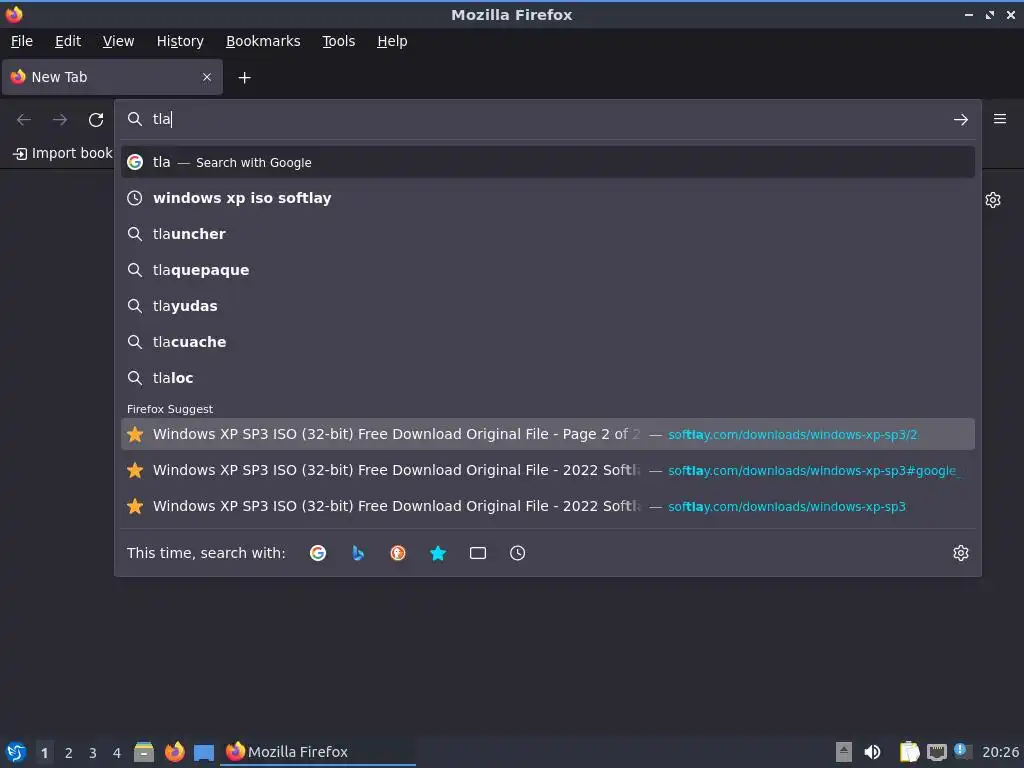Screen dimensions: 1024x768
Task: Switch to workspace 2
Action: point(69,753)
